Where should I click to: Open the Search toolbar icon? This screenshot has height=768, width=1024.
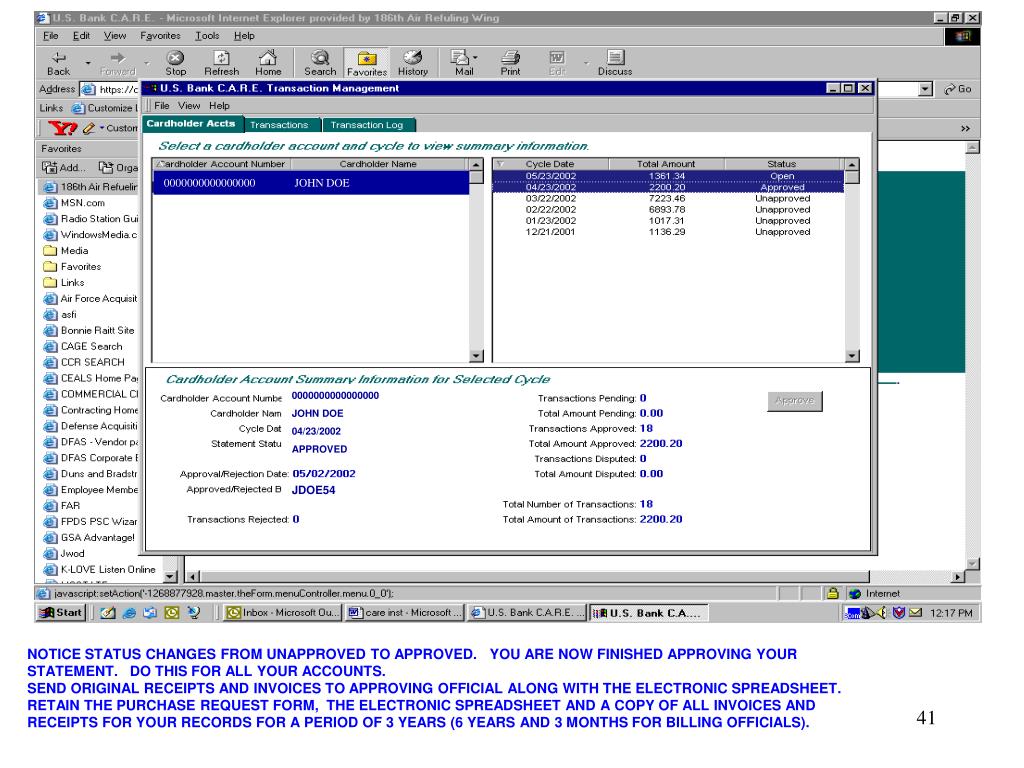[x=320, y=63]
